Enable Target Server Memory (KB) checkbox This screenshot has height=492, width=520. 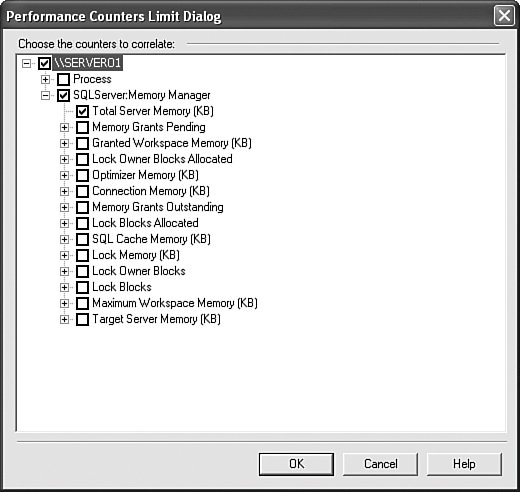click(x=82, y=319)
